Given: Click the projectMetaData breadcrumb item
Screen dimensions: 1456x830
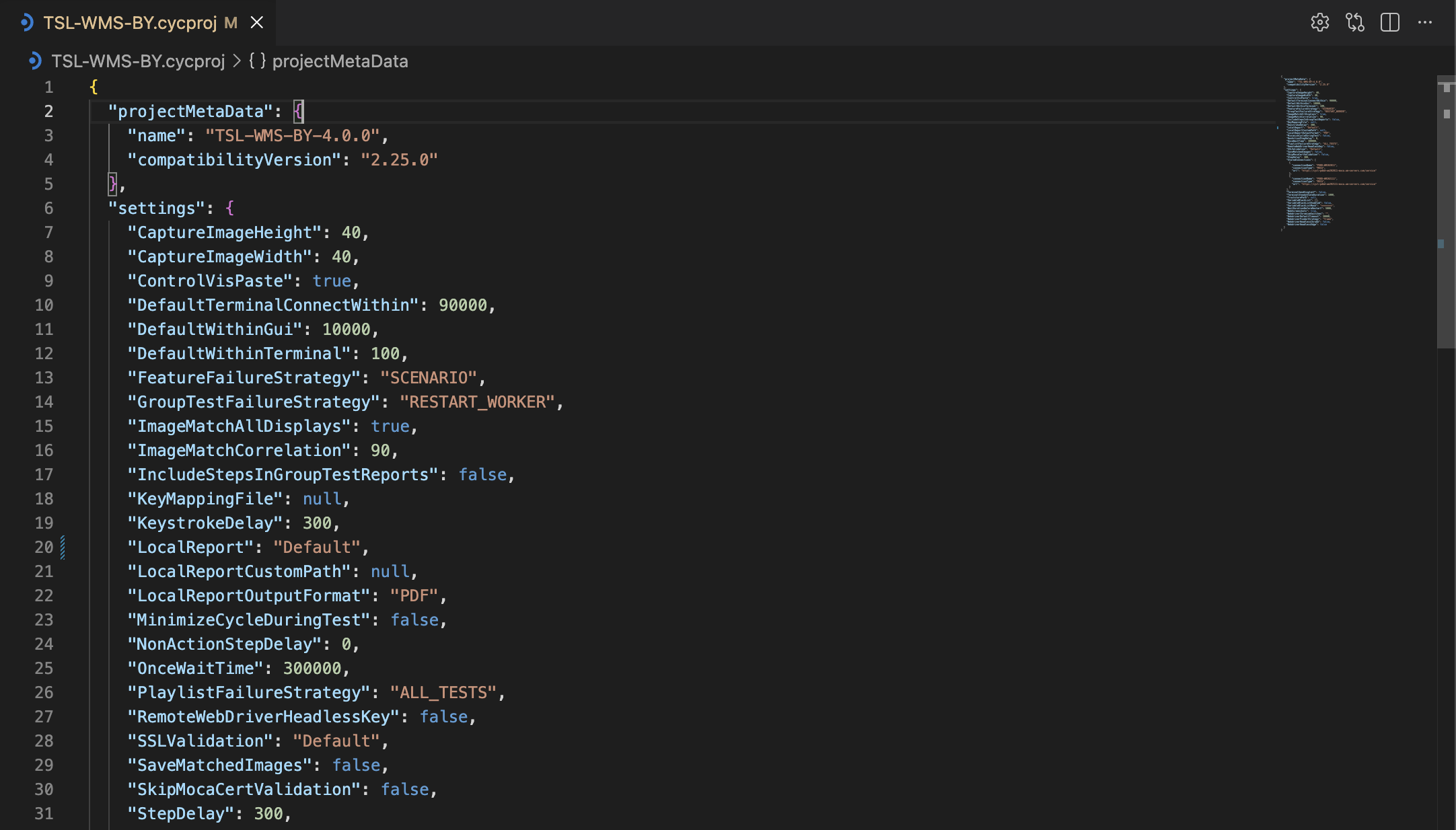Looking at the screenshot, I should 340,61.
